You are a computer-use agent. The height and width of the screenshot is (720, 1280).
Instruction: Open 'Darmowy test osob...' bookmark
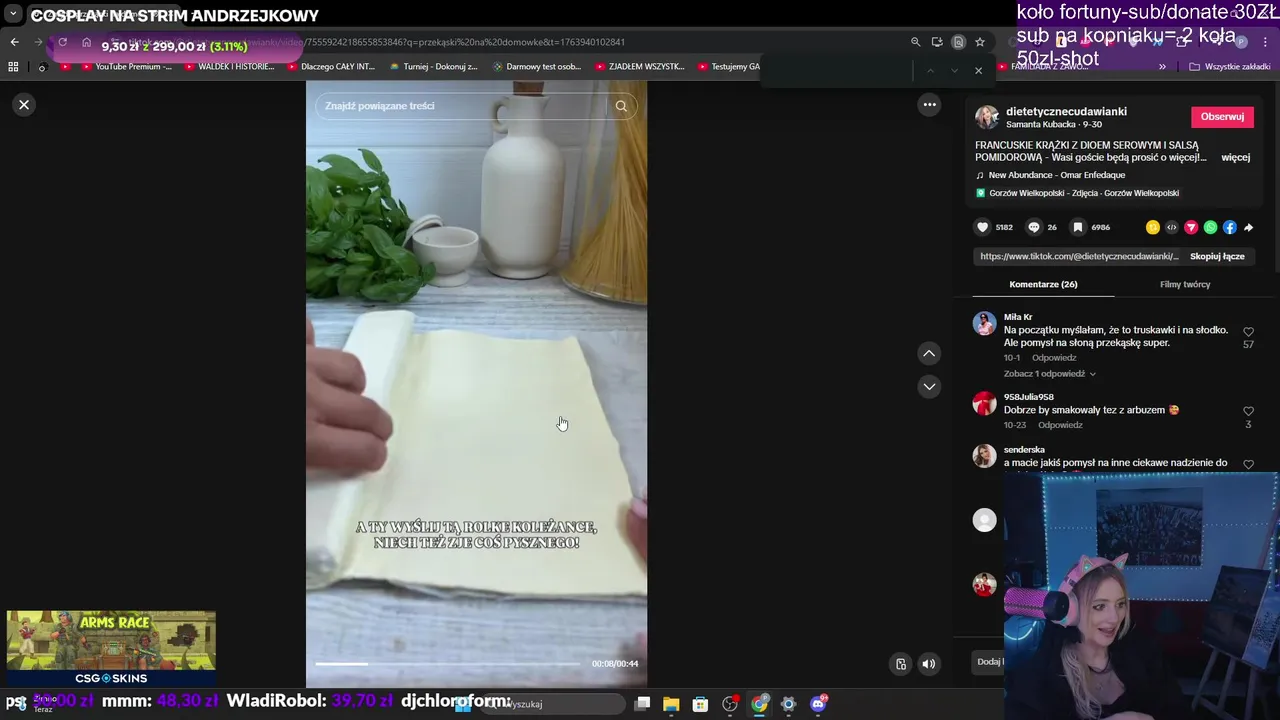pyautogui.click(x=537, y=67)
